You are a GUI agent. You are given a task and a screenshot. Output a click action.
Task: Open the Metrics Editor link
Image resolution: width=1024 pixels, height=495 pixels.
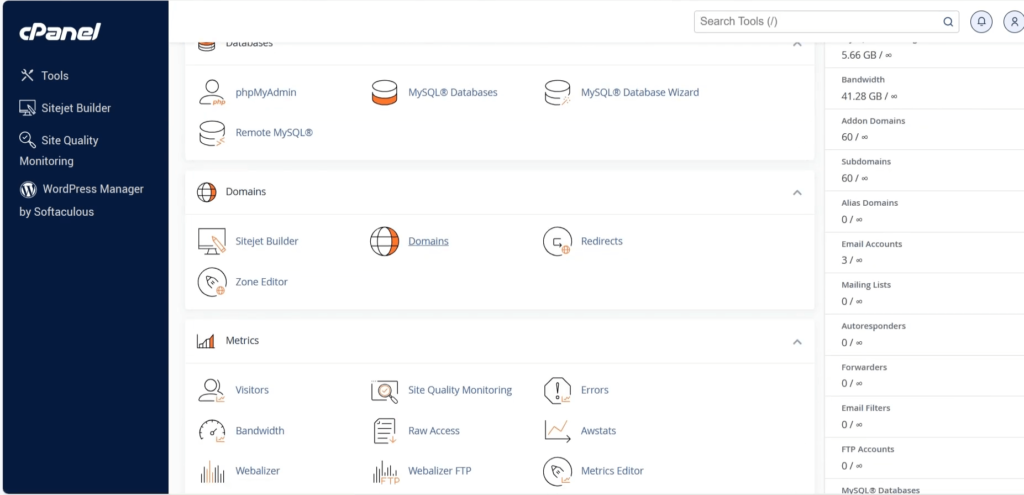pyautogui.click(x=612, y=471)
